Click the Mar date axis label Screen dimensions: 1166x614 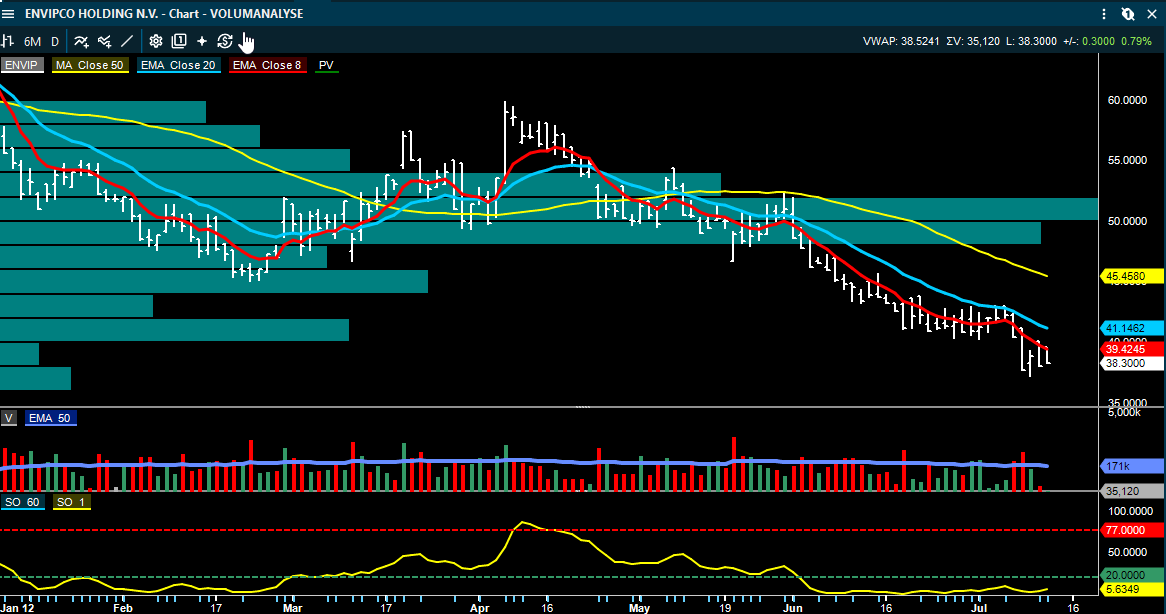pyautogui.click(x=293, y=608)
